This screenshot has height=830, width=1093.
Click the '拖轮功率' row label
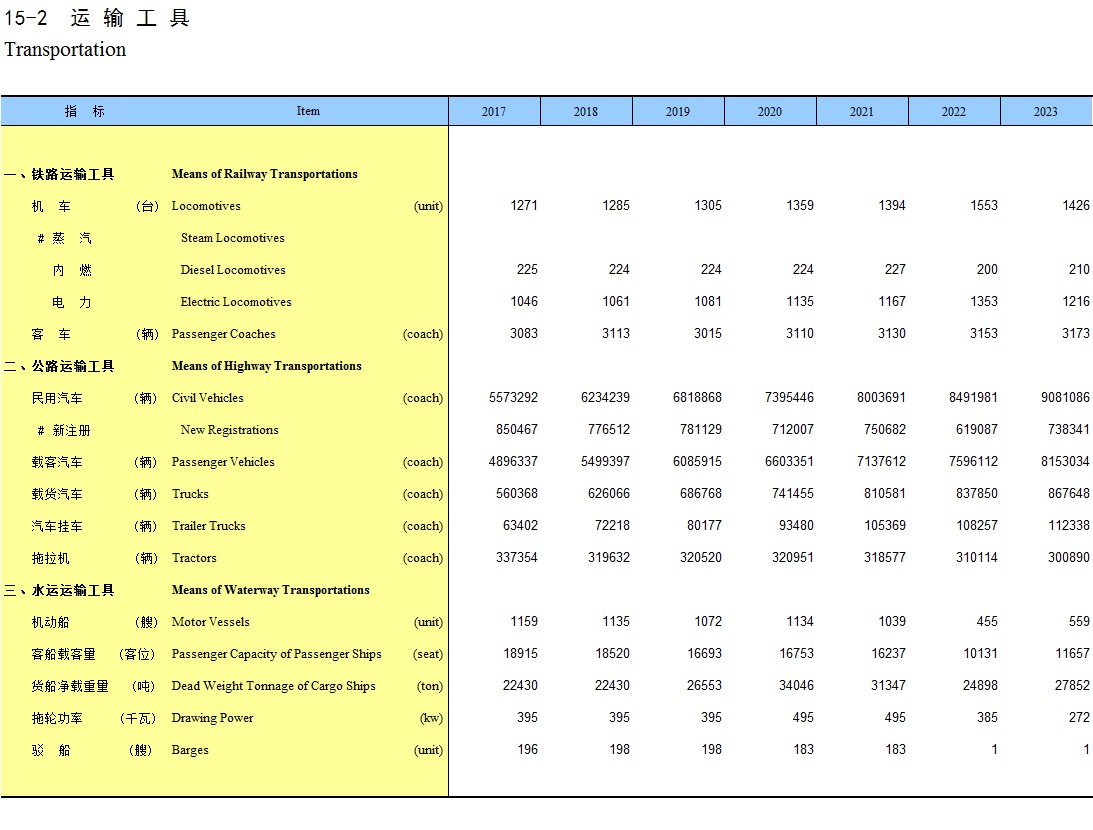(x=57, y=718)
